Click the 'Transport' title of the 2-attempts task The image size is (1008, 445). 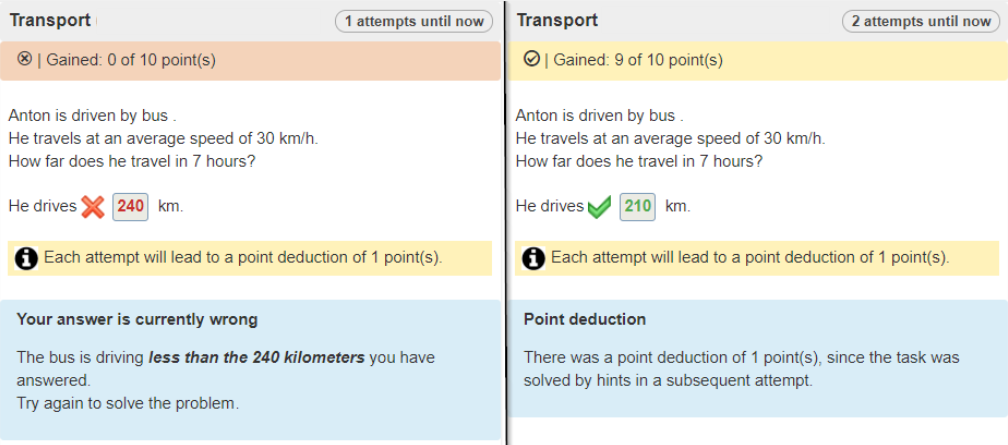pyautogui.click(x=557, y=20)
